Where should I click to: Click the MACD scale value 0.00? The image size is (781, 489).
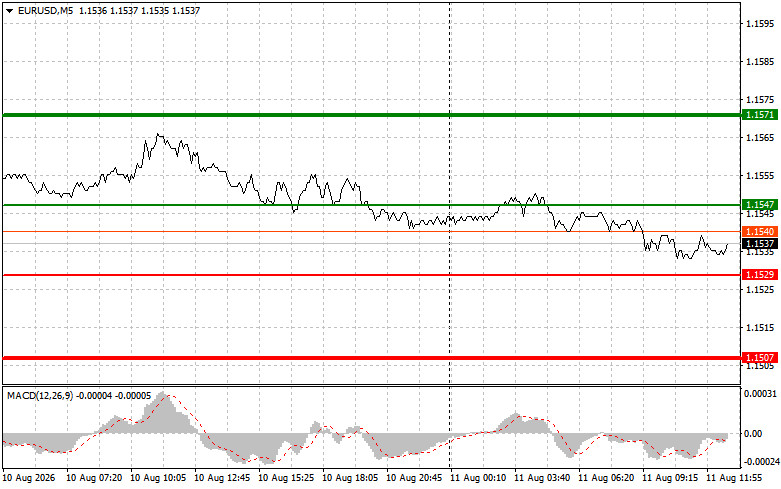pyautogui.click(x=753, y=434)
